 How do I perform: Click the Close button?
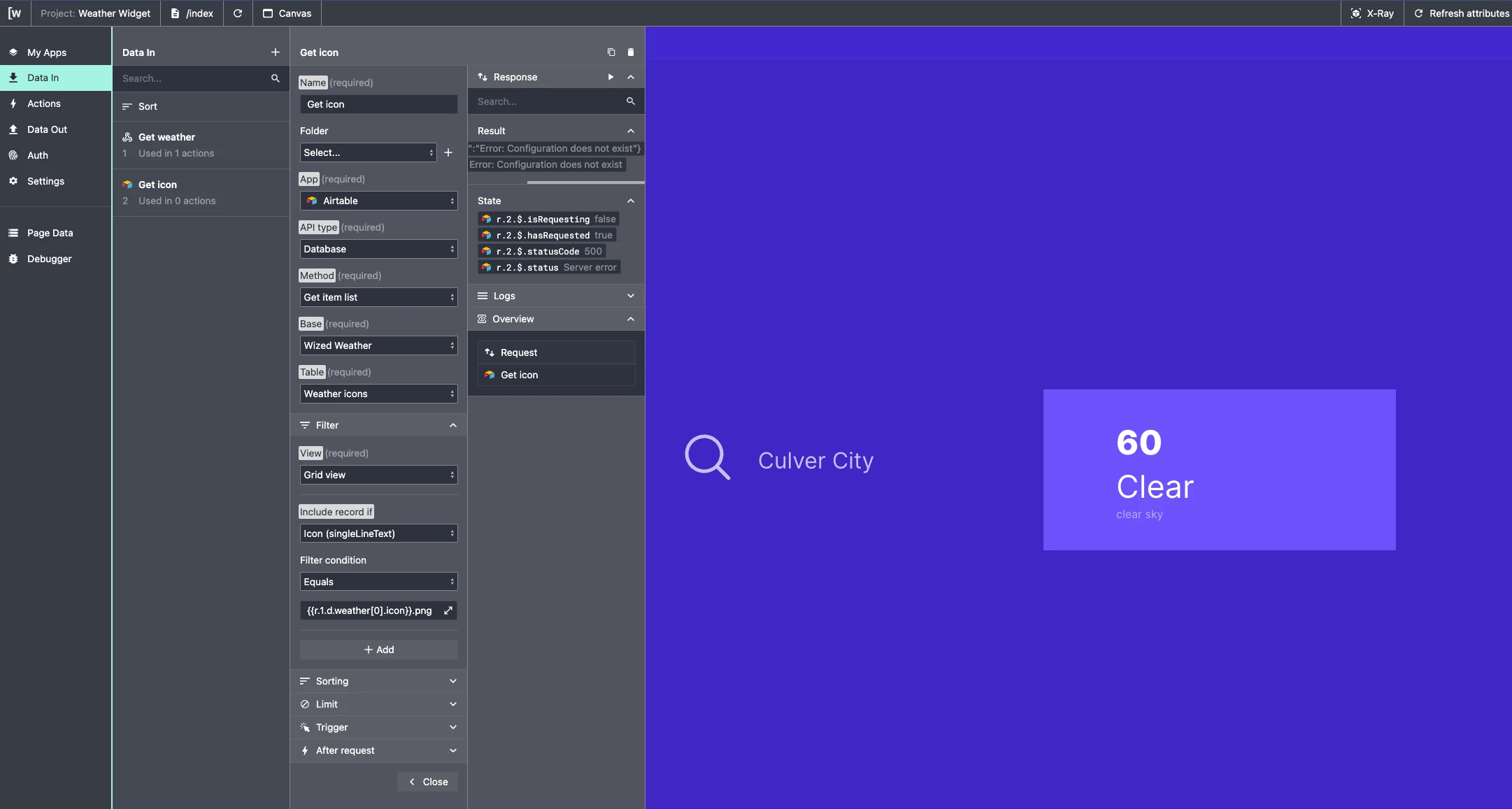click(x=428, y=782)
